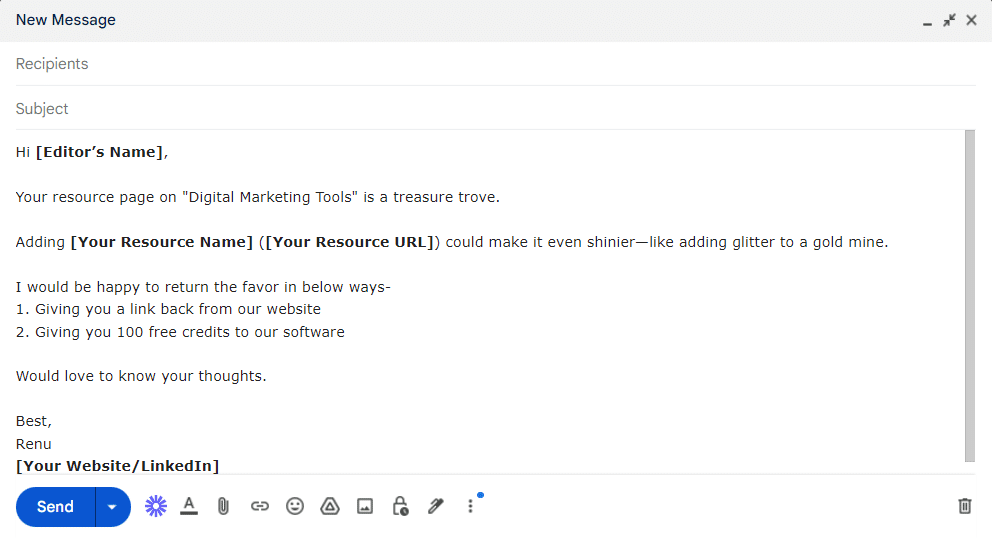Insert signature using the pen icon
992x540 pixels.
435,506
